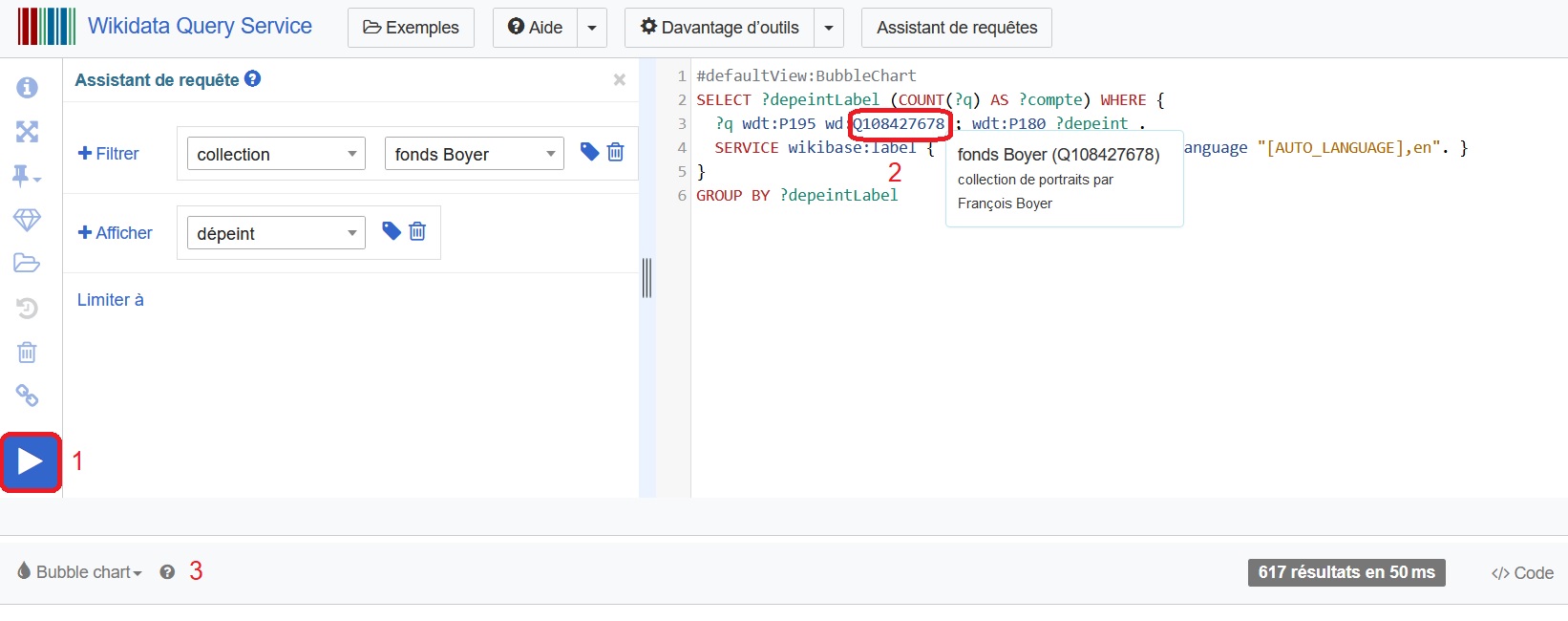This screenshot has width=1568, height=621.
Task: Delete the collection filter row
Action: [x=616, y=152]
